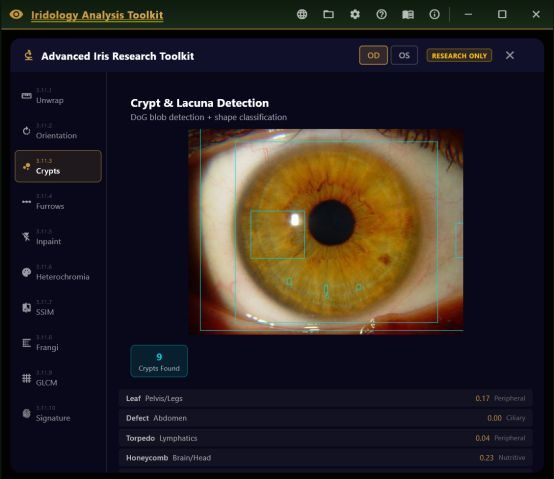Close the Advanced Iris Research Toolkit panel
554x479 pixels.
[x=509, y=55]
